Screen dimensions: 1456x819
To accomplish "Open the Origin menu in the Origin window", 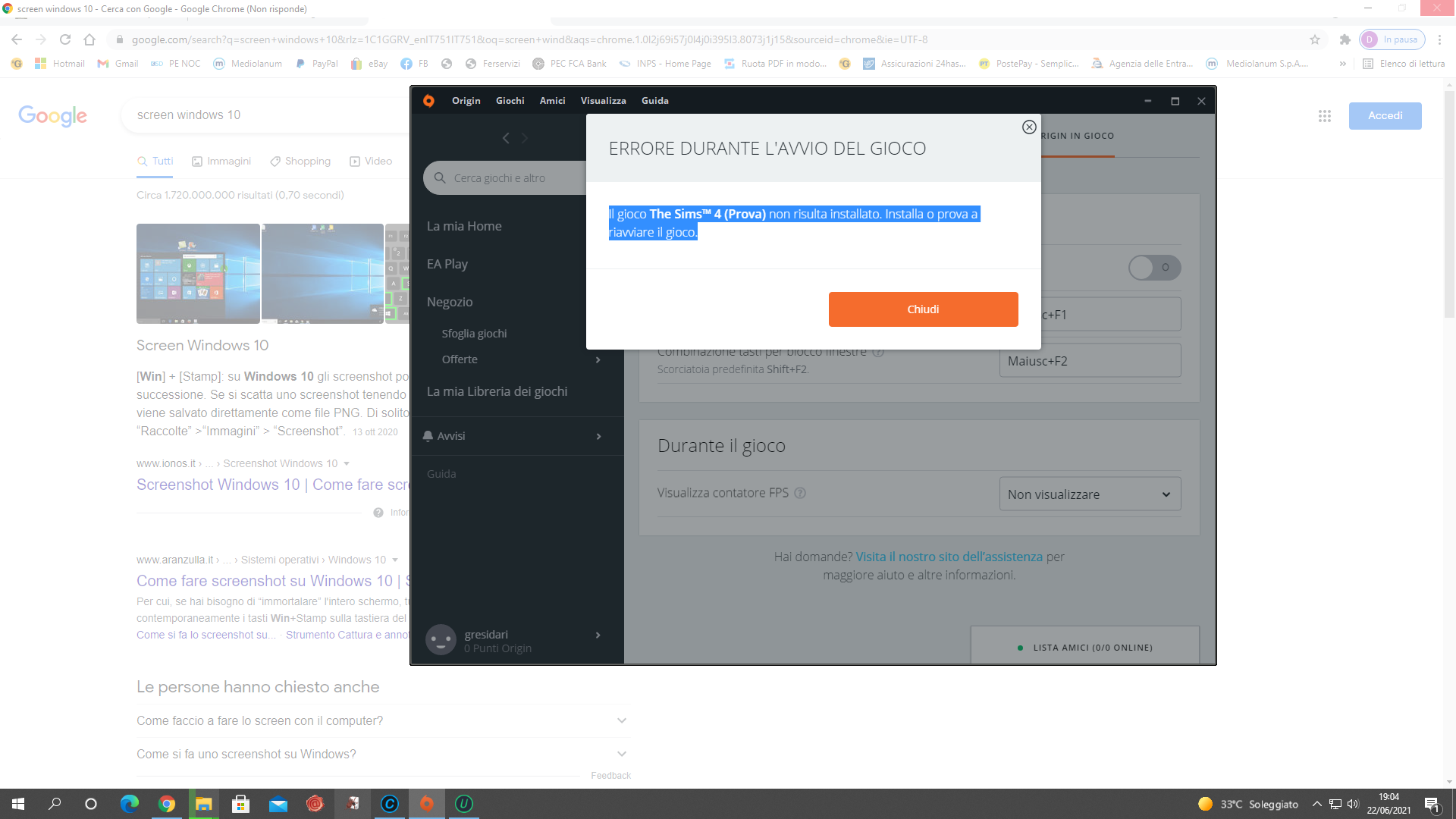I will [466, 101].
